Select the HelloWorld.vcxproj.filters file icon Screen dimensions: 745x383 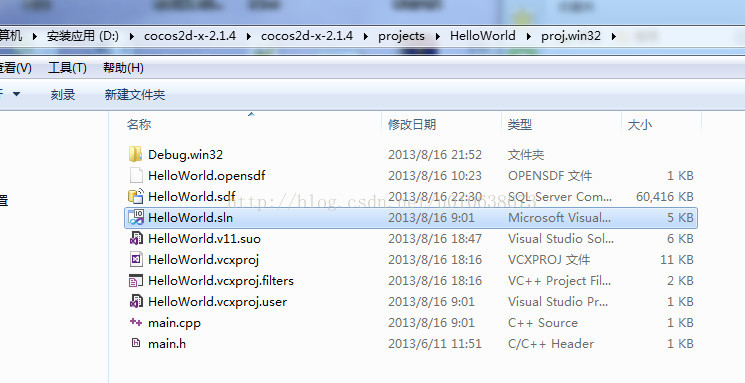[136, 280]
